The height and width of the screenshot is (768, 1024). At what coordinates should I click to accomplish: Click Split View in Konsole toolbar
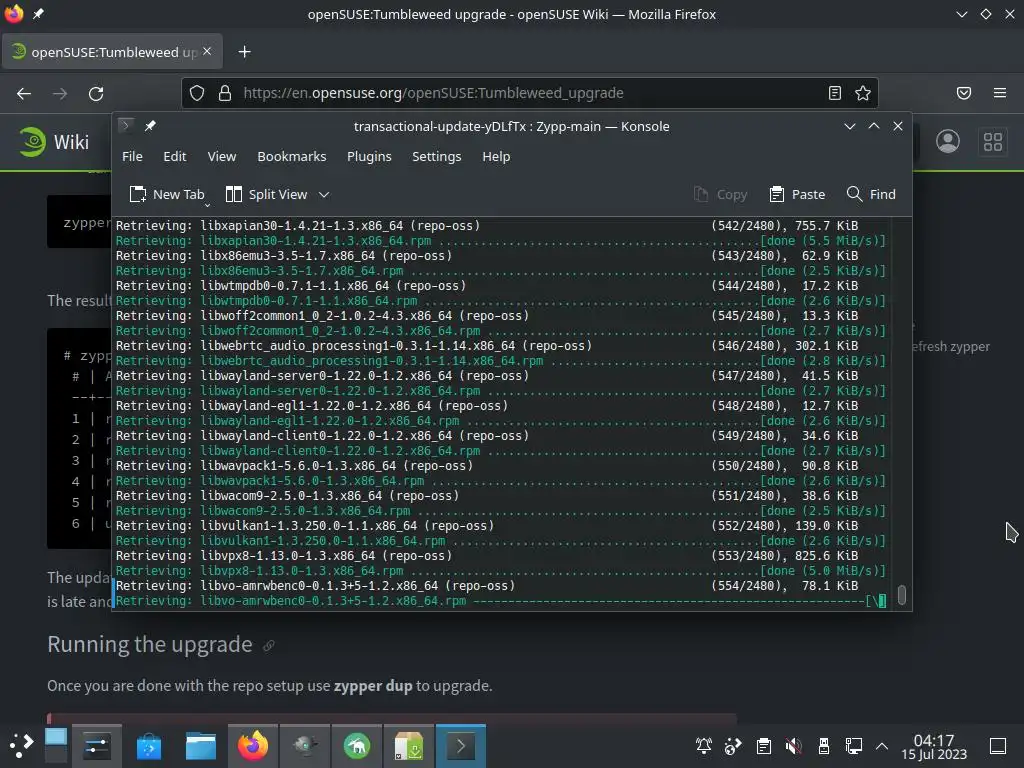pyautogui.click(x=266, y=194)
